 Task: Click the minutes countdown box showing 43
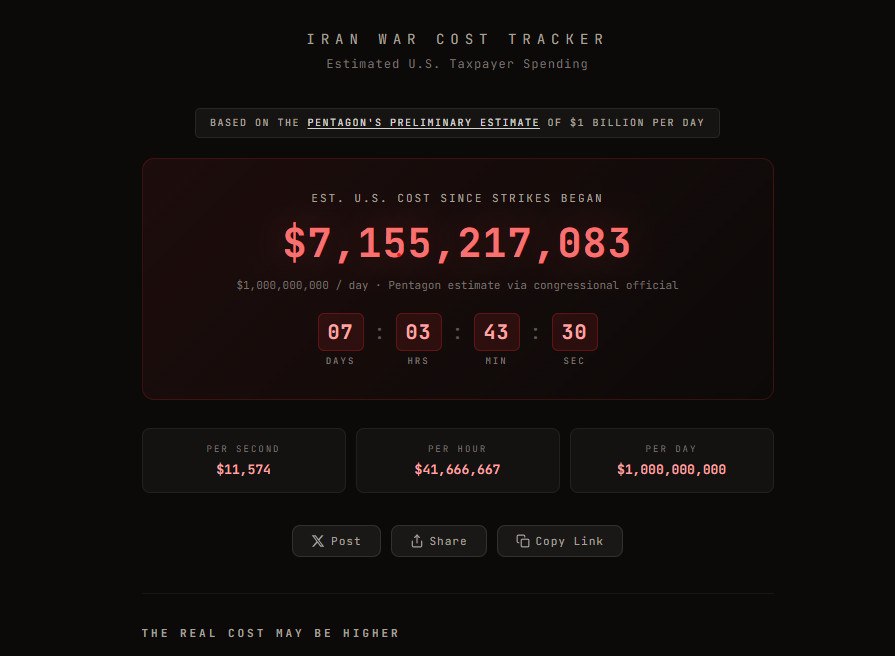(496, 332)
